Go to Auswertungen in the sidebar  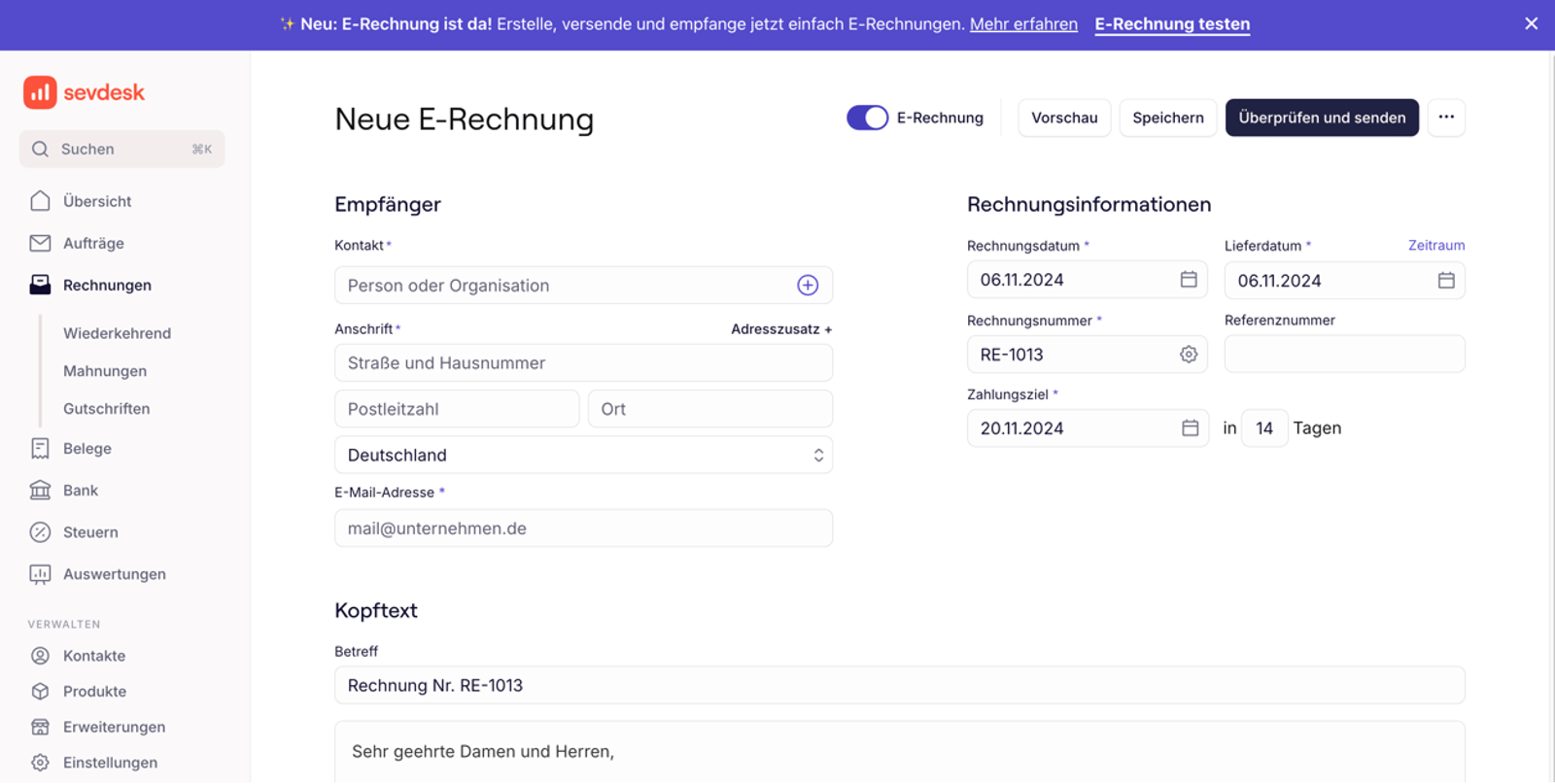point(114,574)
